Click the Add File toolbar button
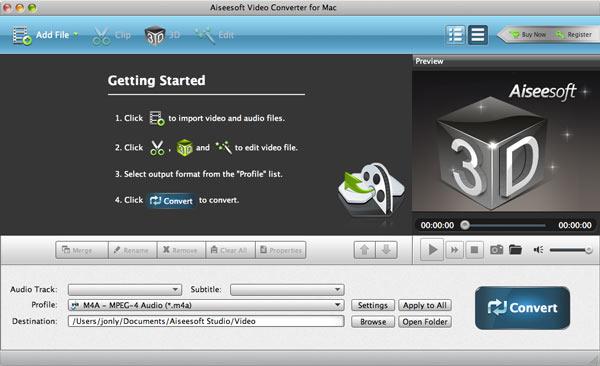The width and height of the screenshot is (600, 366). 41,35
